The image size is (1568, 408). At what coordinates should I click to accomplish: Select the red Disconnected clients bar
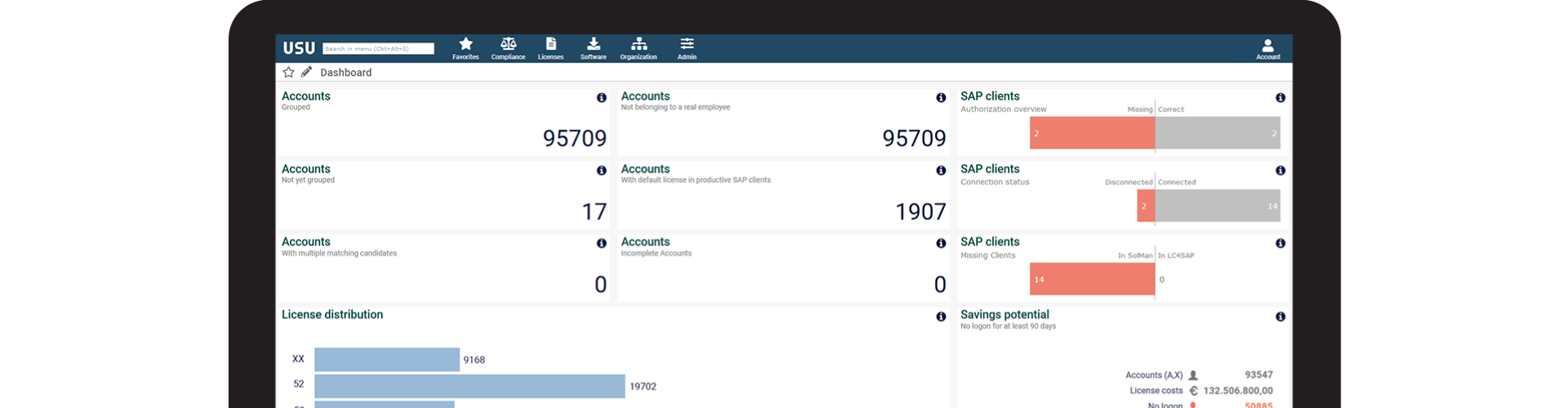[1146, 206]
